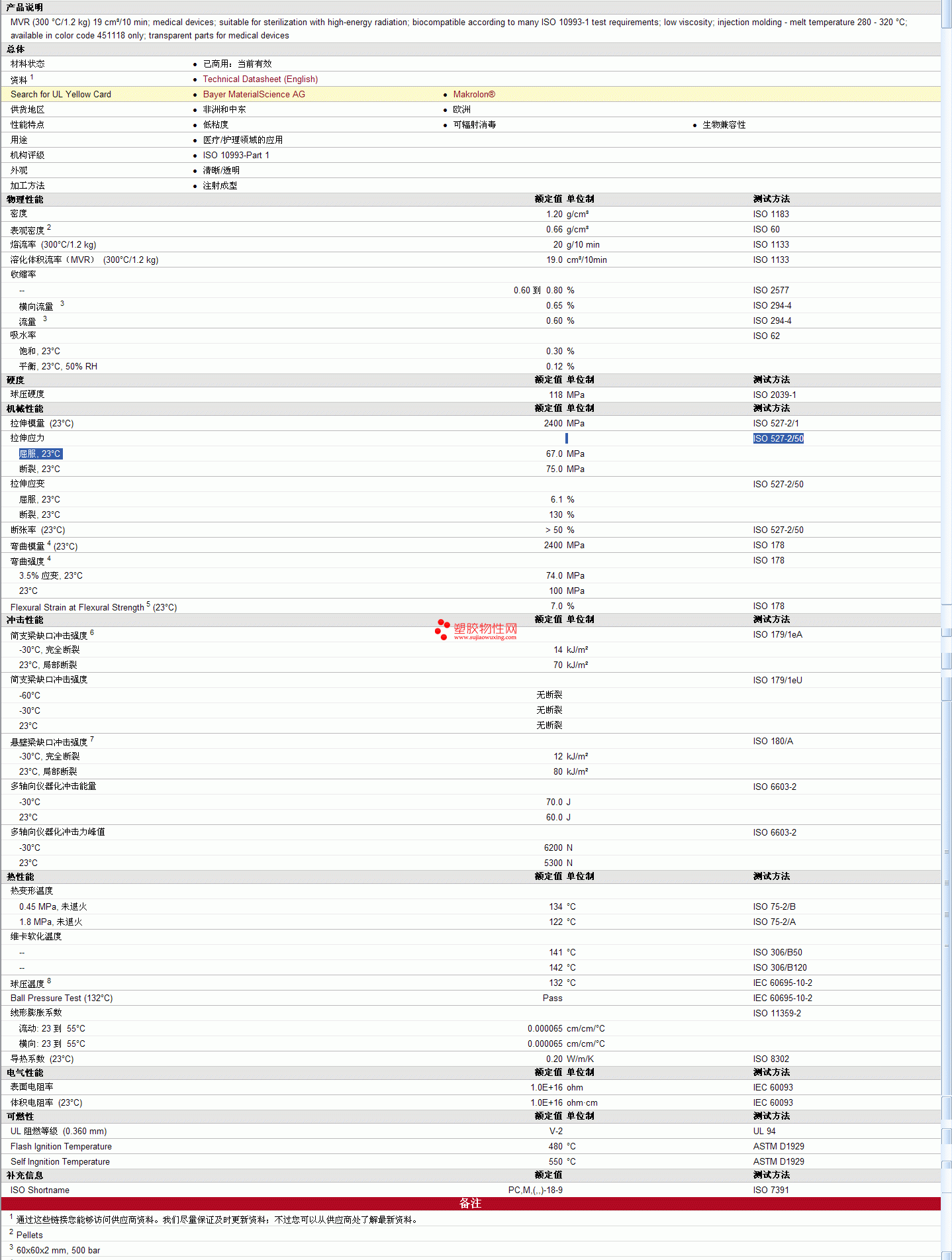Click the '19.0' MVR value
This screenshot has height=1260, width=952.
pos(555,260)
